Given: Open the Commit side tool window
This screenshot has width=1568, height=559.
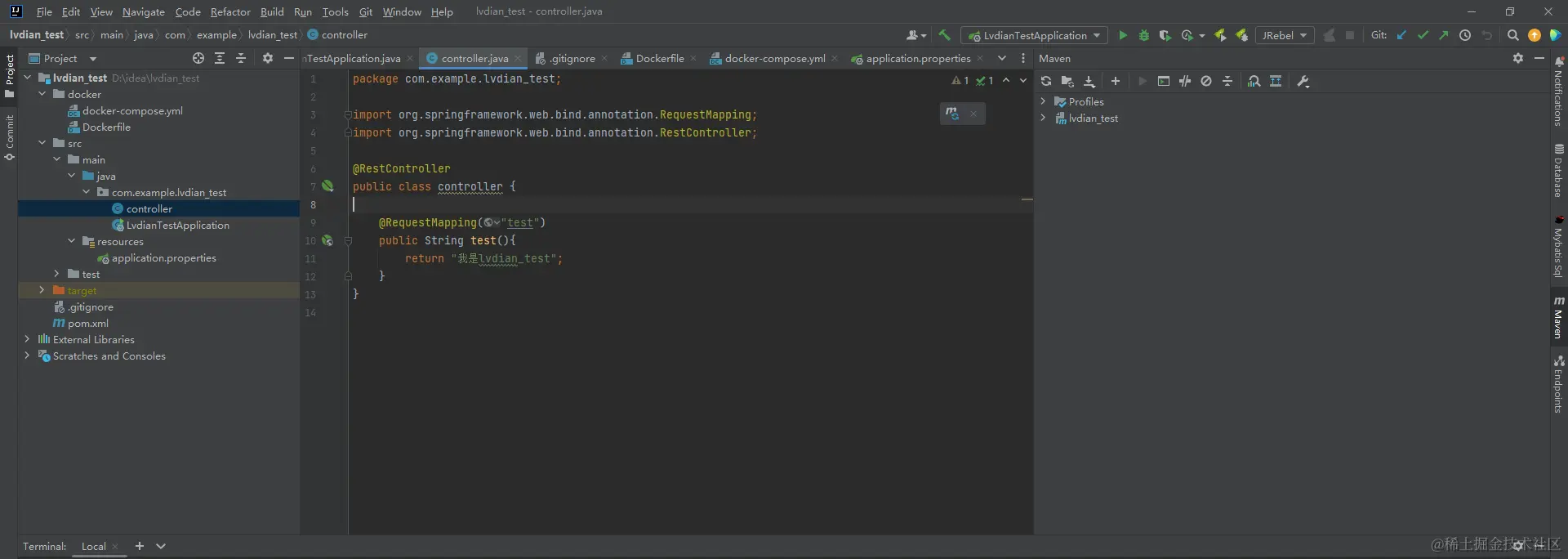Looking at the screenshot, I should 9,137.
